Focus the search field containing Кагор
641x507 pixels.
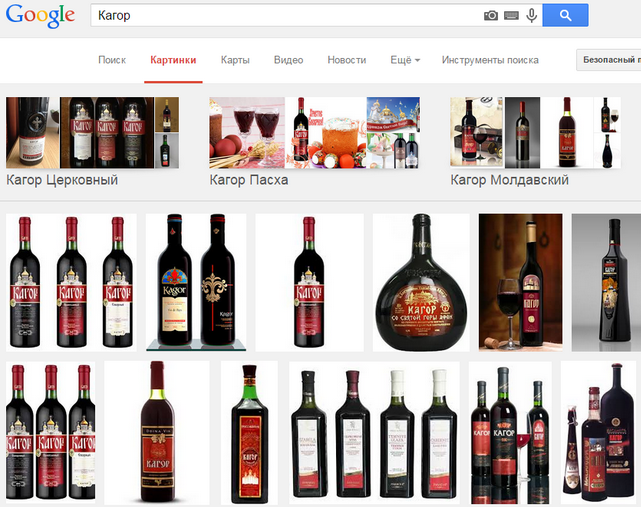point(286,16)
